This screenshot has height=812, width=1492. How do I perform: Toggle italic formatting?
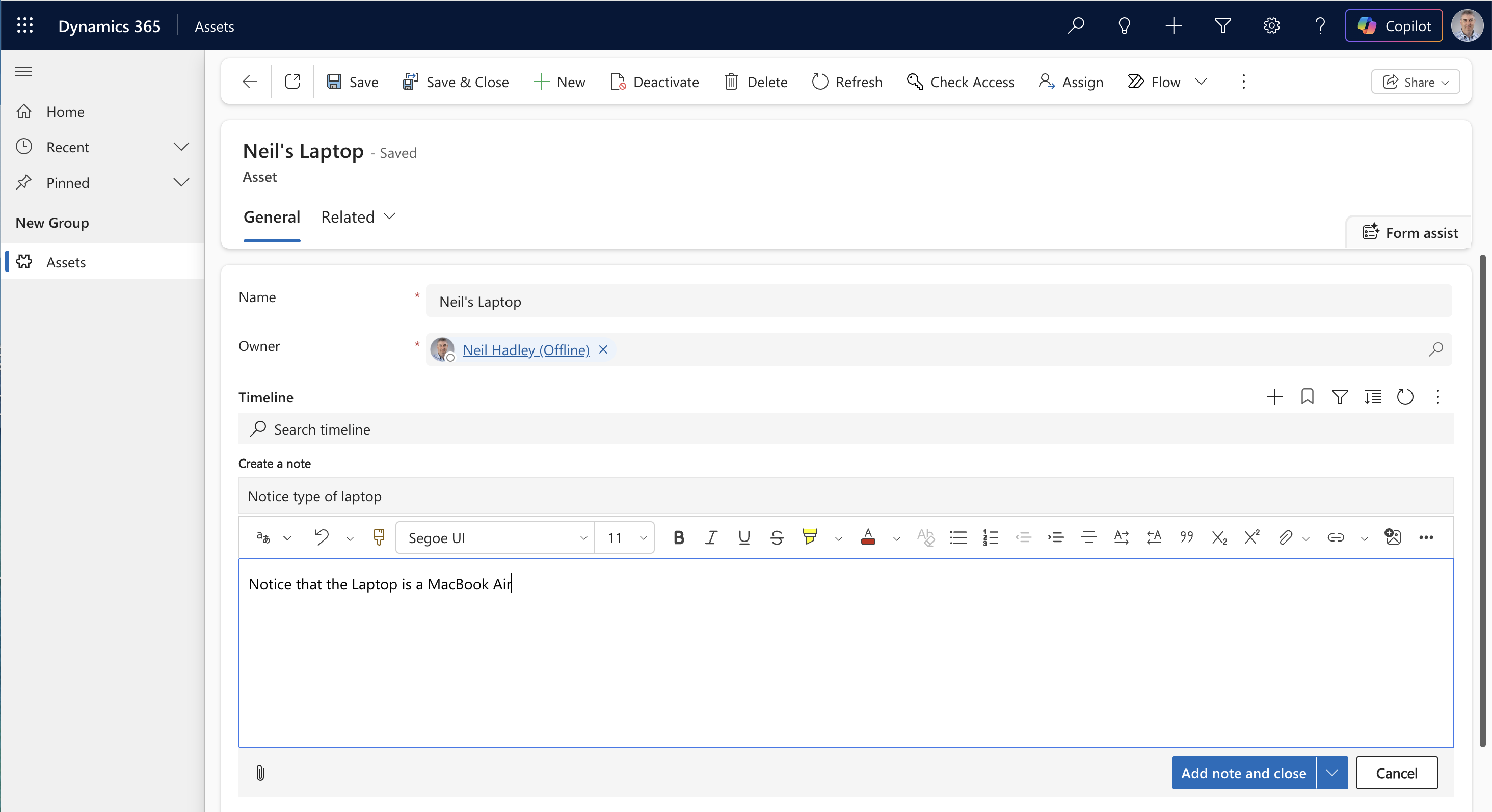(x=711, y=537)
